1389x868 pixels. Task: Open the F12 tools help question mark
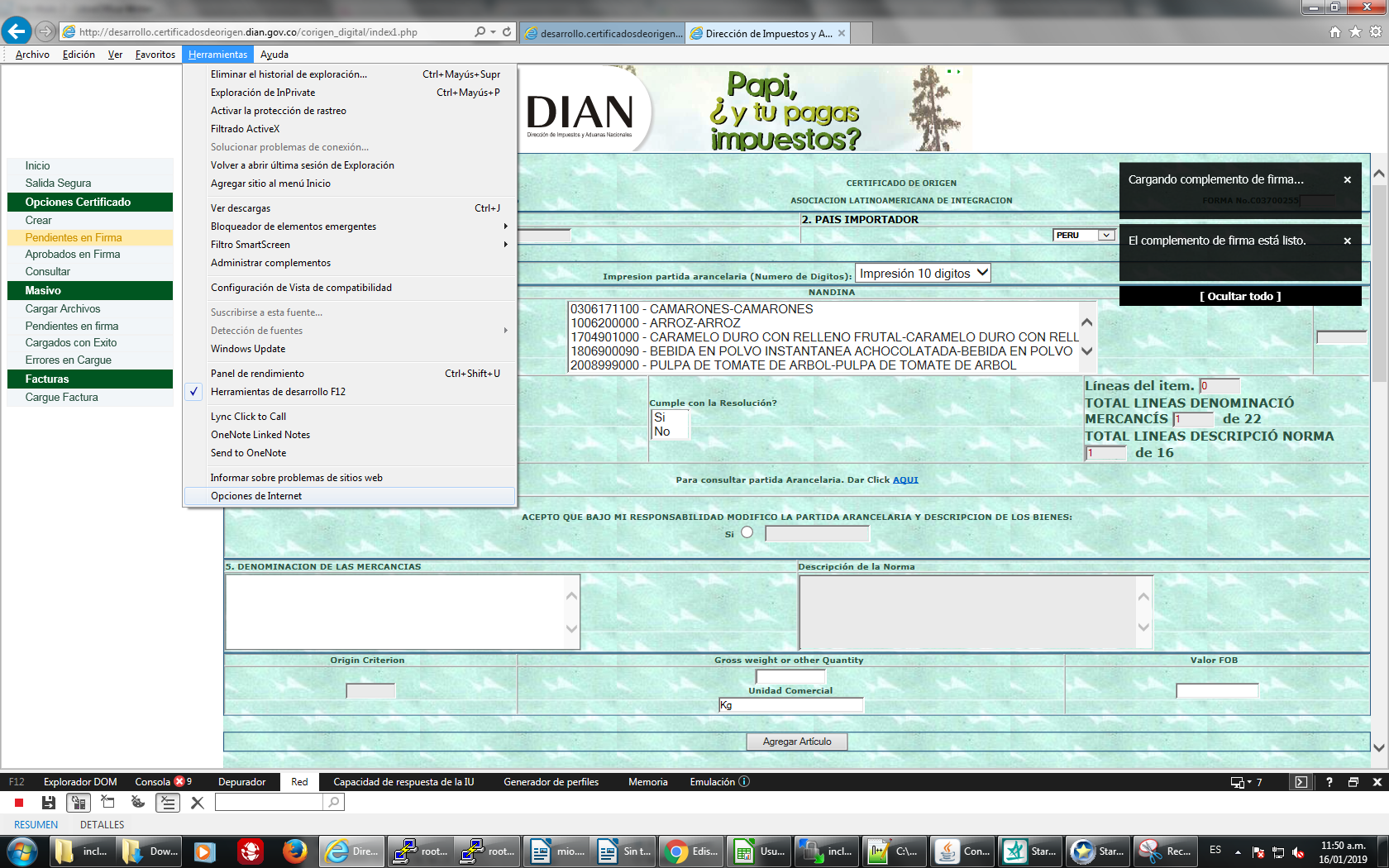tap(1329, 782)
